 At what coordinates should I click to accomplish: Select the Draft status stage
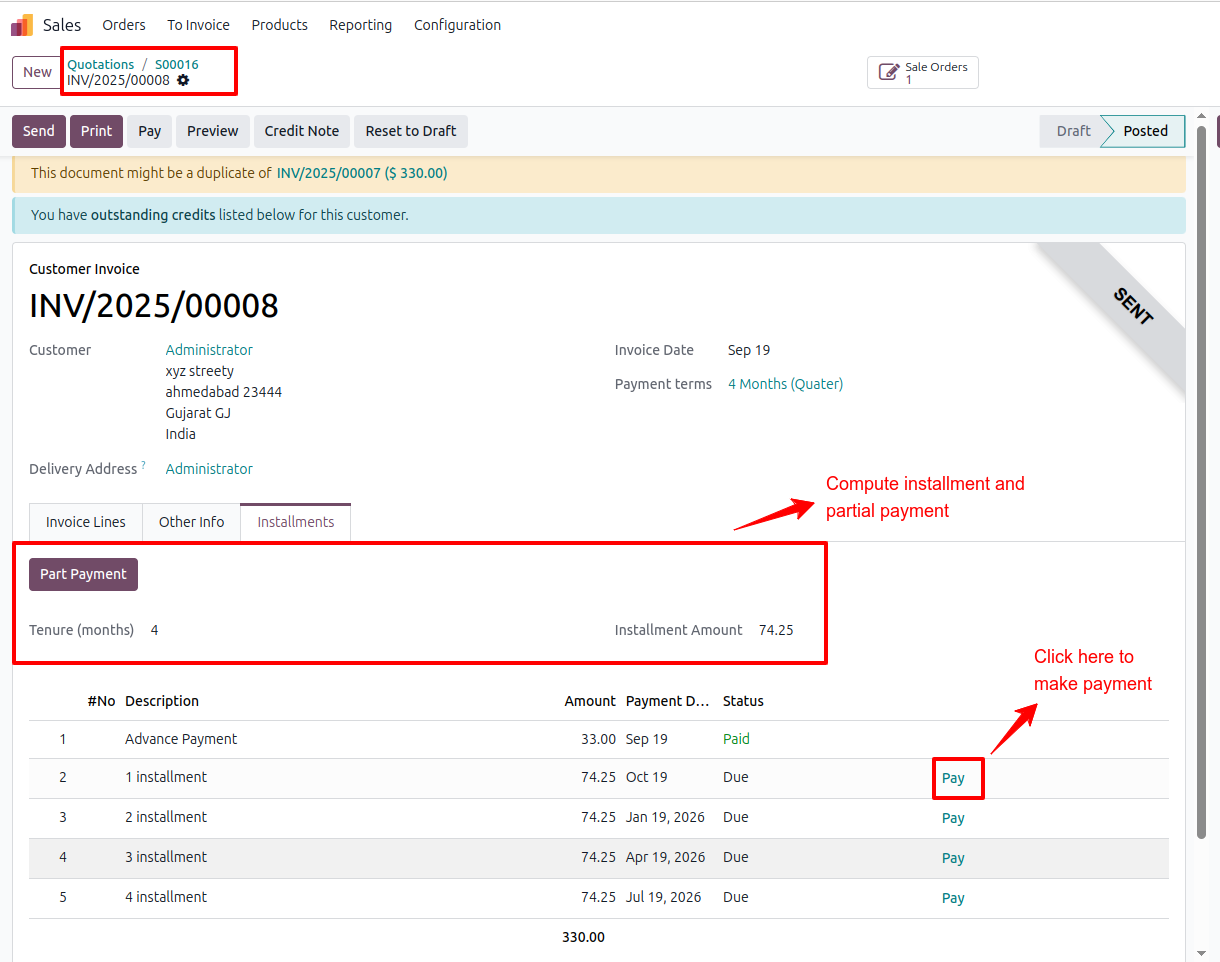tap(1073, 131)
